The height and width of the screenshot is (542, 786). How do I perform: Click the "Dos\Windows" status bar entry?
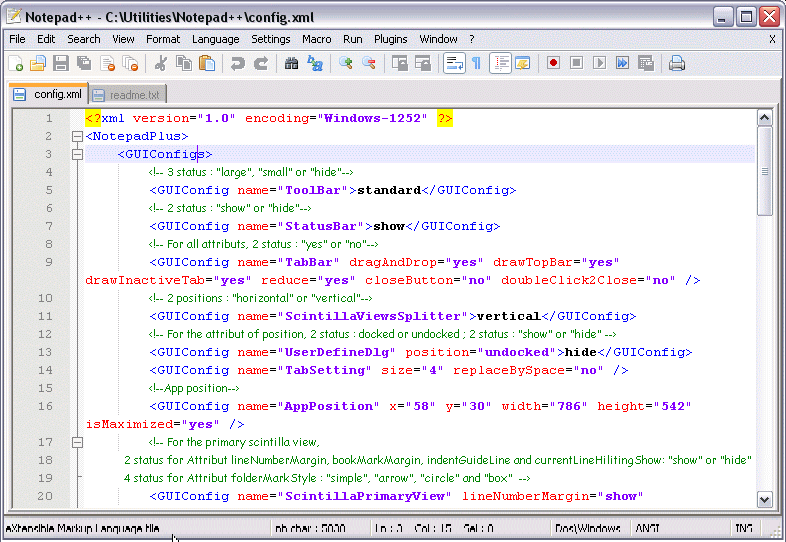587,528
